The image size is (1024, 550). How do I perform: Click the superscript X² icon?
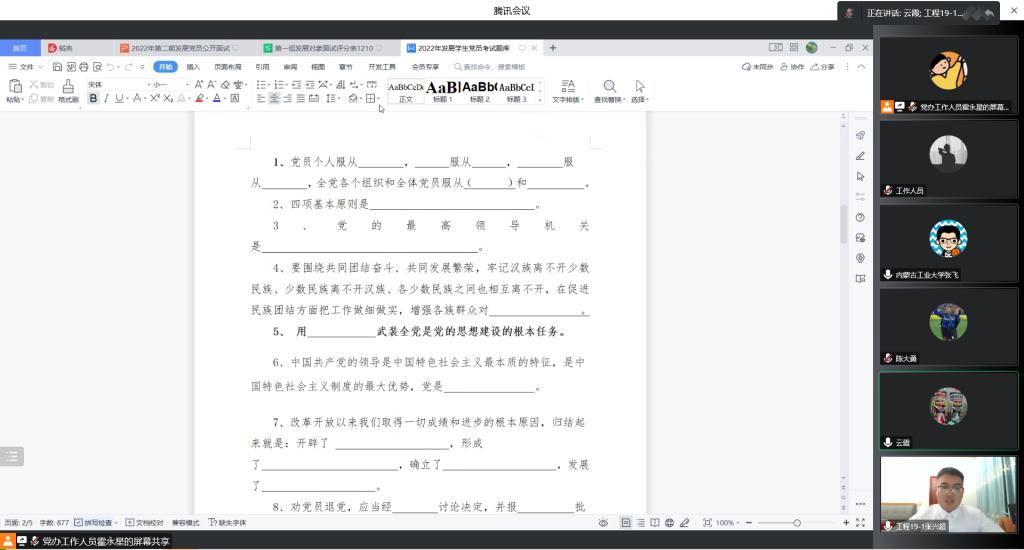tap(155, 99)
